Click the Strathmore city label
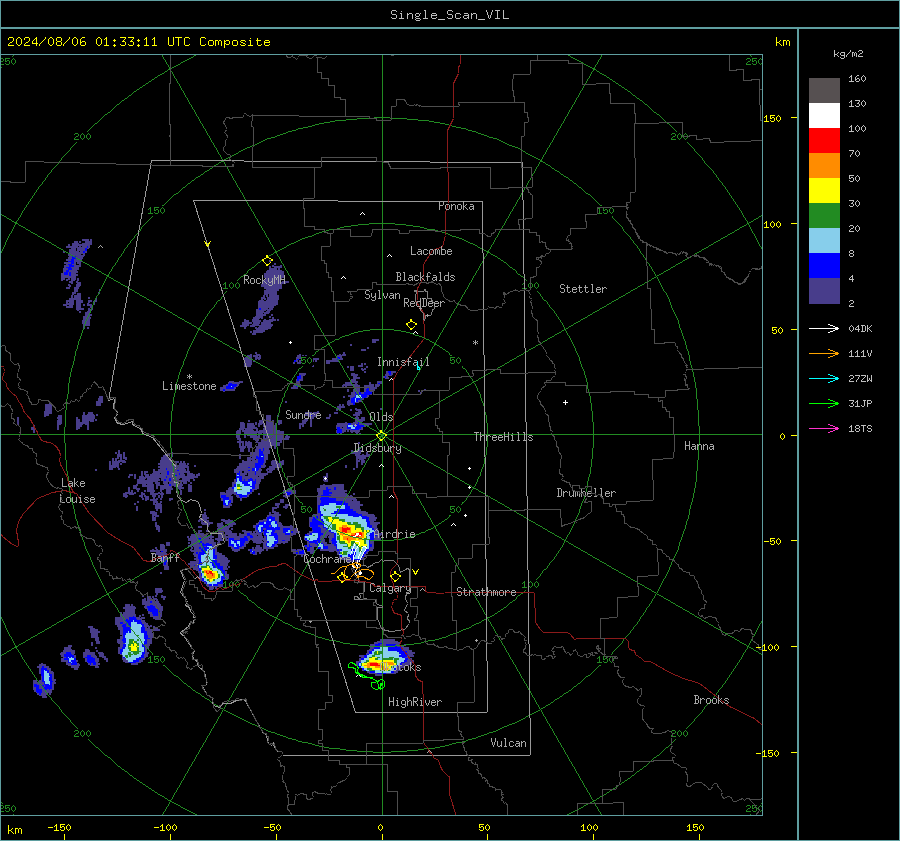900x841 pixels. (486, 592)
